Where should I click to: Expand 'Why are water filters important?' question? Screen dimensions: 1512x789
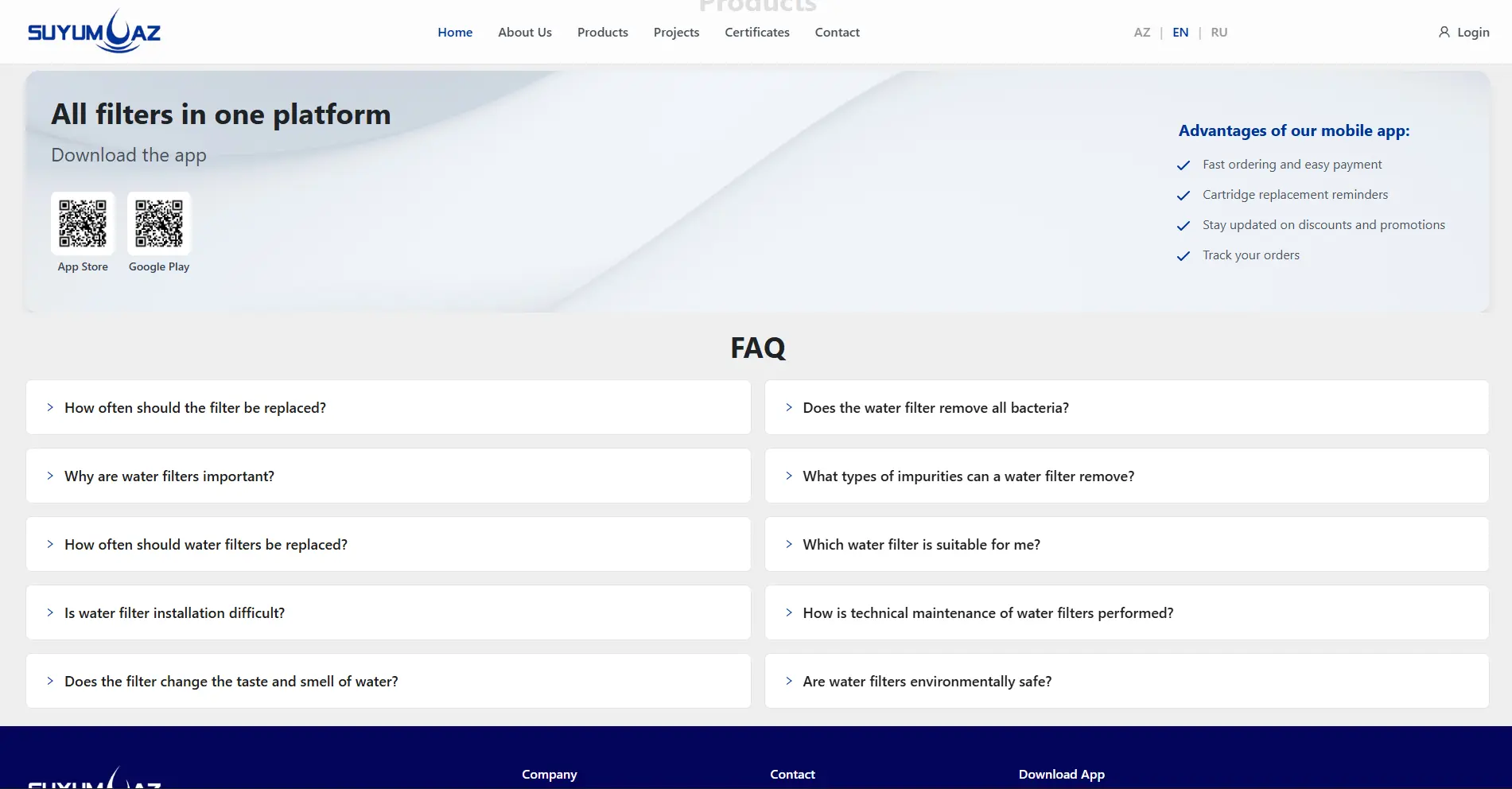coord(169,476)
